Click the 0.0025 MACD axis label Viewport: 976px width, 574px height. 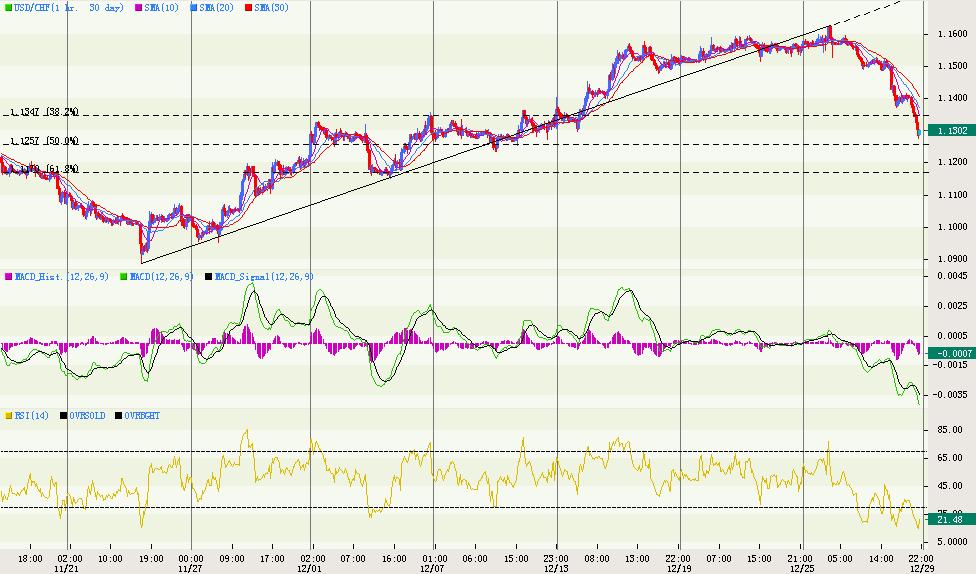(952, 306)
